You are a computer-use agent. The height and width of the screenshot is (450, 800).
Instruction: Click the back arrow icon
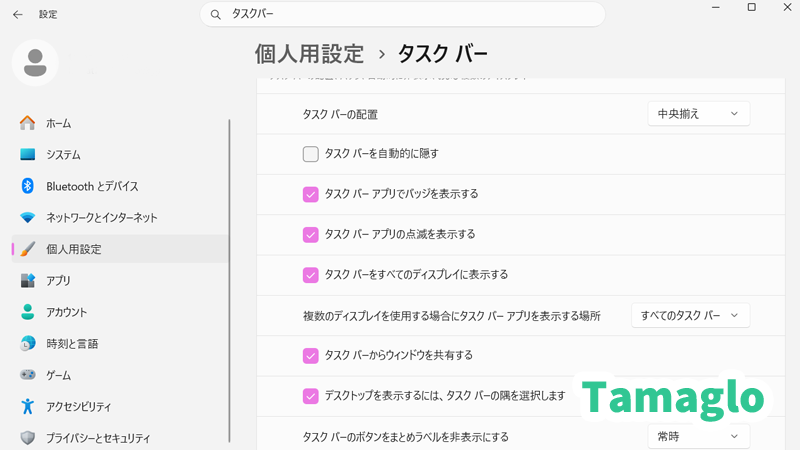(18, 14)
